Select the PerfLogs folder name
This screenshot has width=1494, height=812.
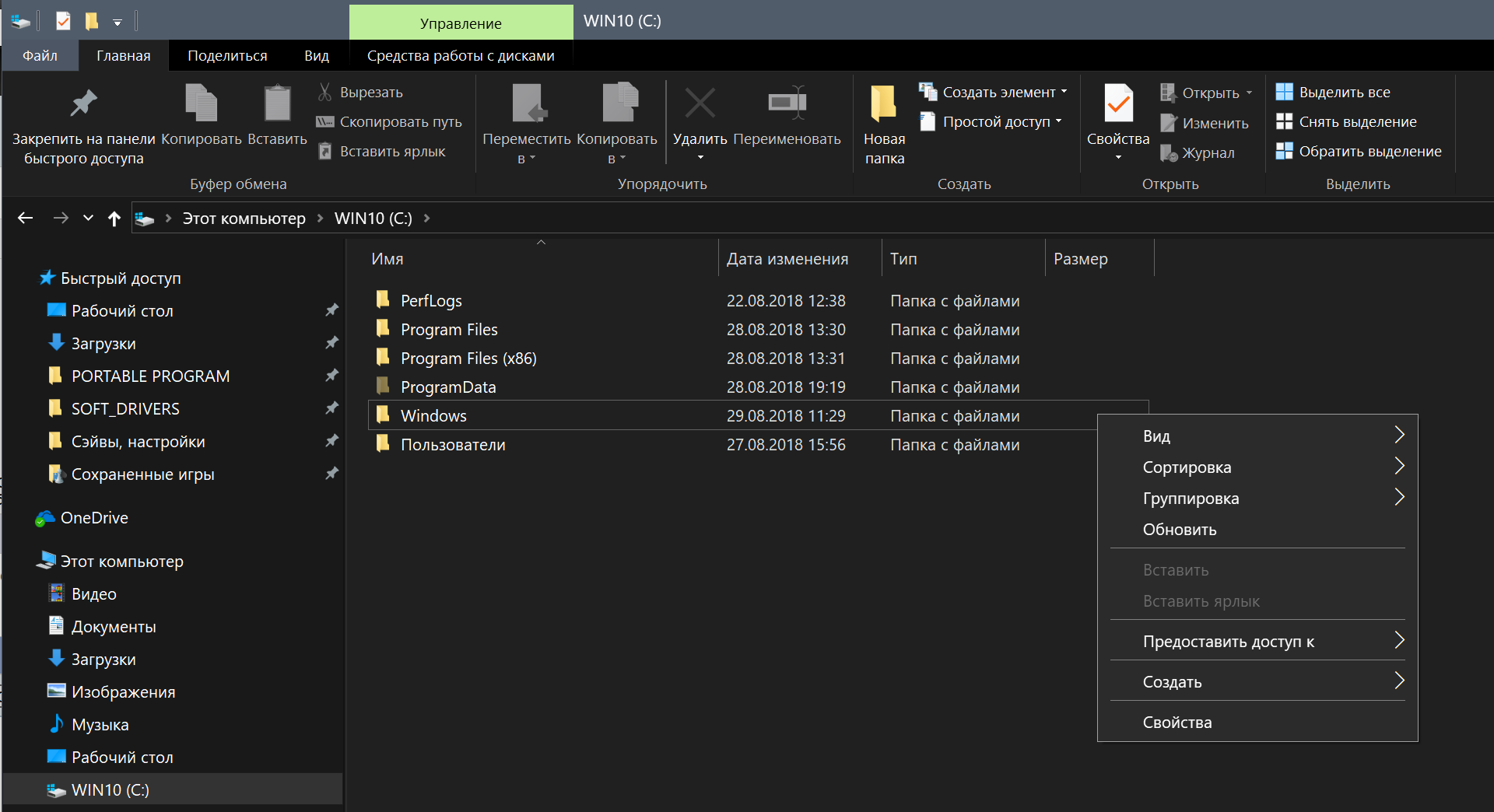coord(431,301)
